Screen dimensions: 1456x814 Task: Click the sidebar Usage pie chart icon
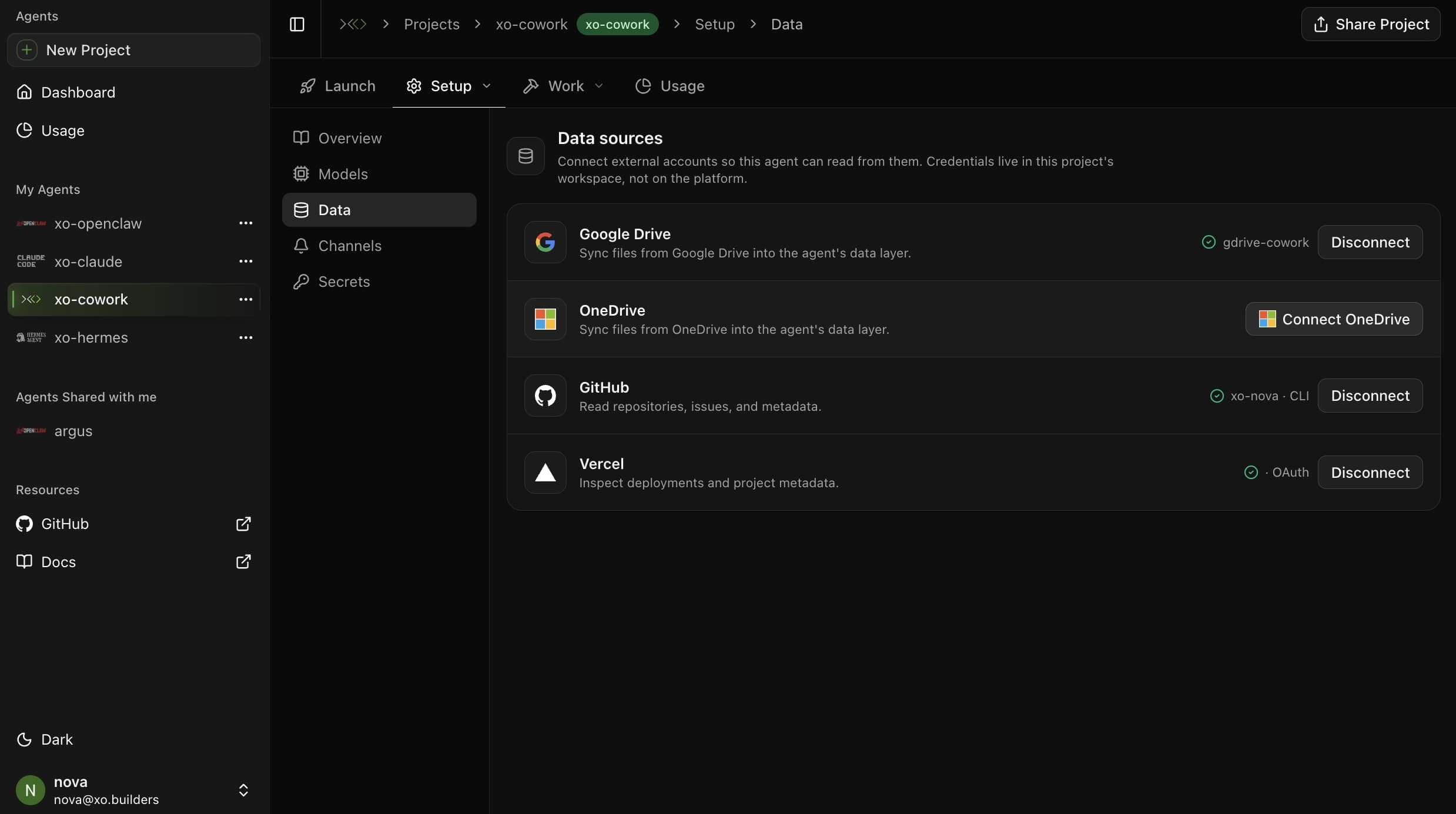point(24,130)
